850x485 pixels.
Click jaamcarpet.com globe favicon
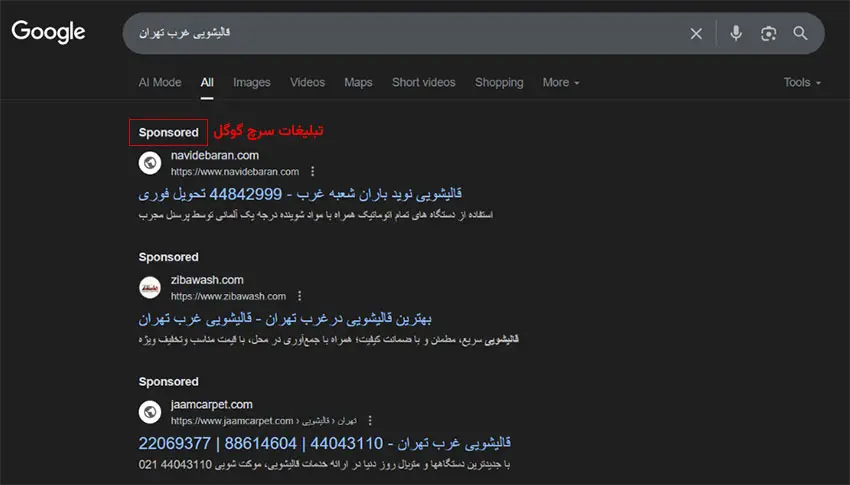(x=150, y=412)
